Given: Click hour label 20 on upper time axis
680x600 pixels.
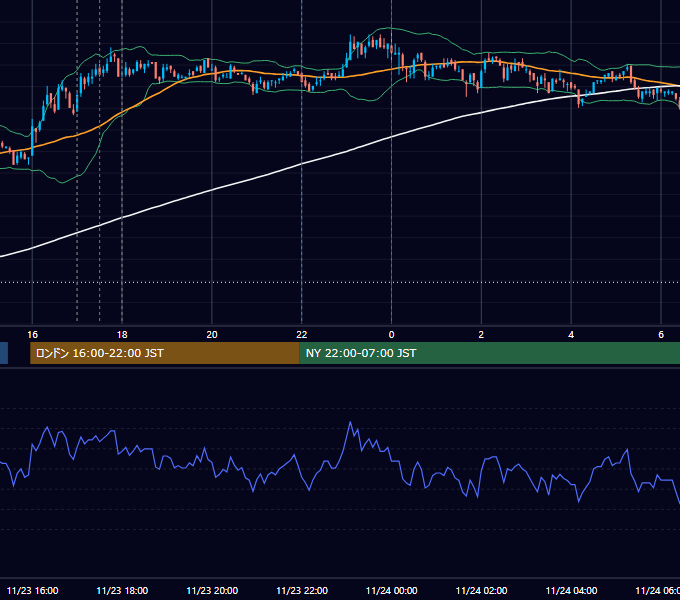Looking at the screenshot, I should tap(212, 335).
